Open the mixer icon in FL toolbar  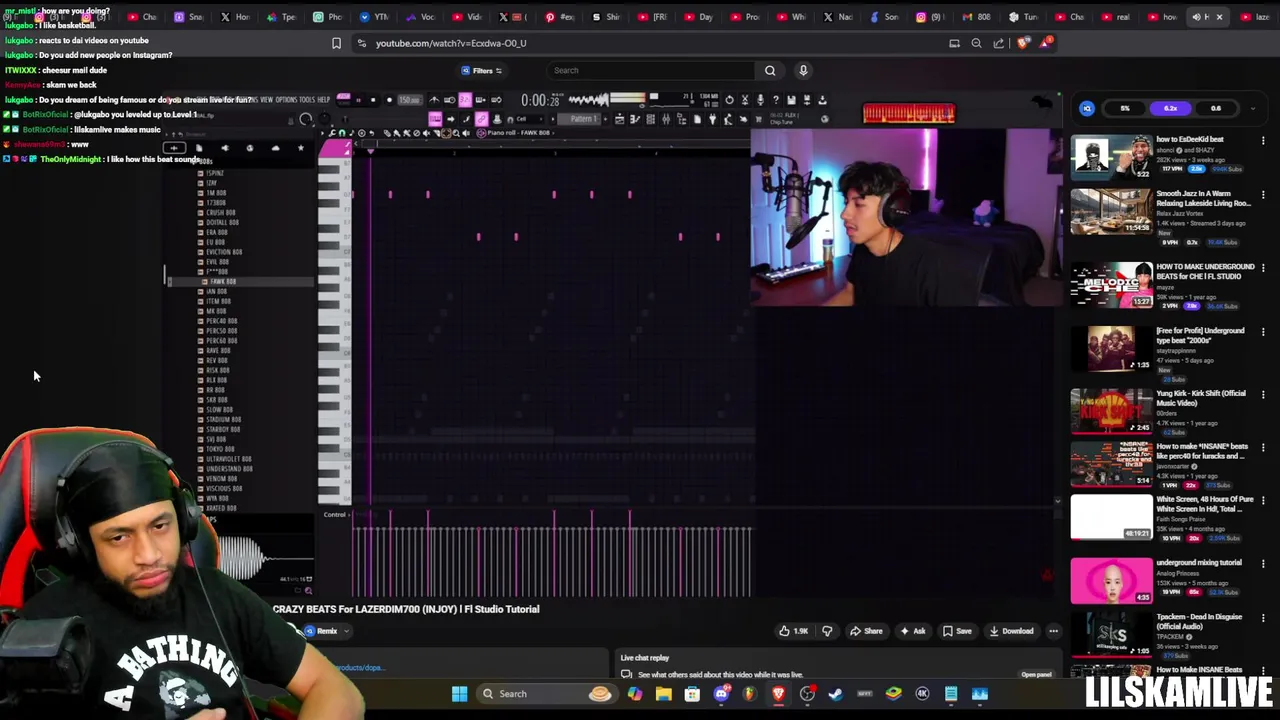point(666,119)
